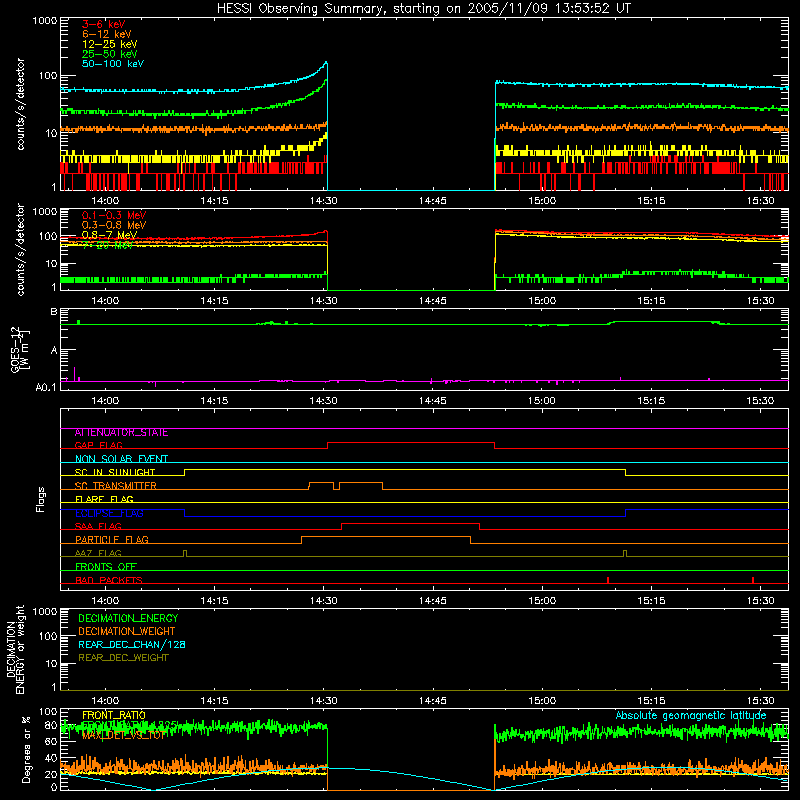Select the FRONT_RATIO legend label
This screenshot has width=800, height=800.
point(114,715)
